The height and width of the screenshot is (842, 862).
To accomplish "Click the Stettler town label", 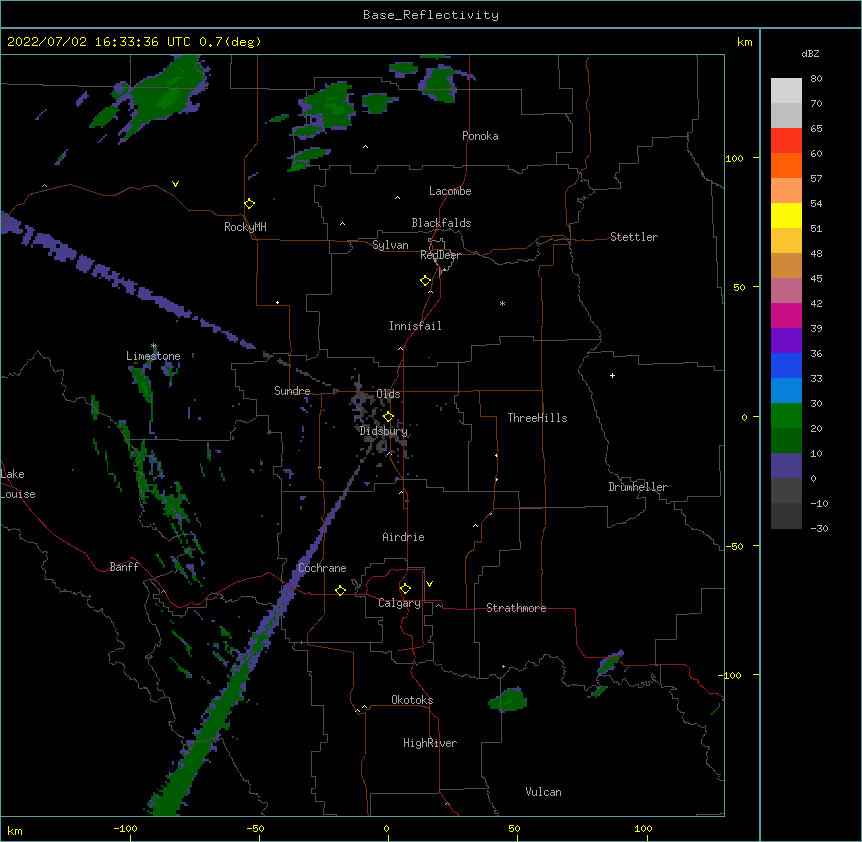I will [634, 237].
